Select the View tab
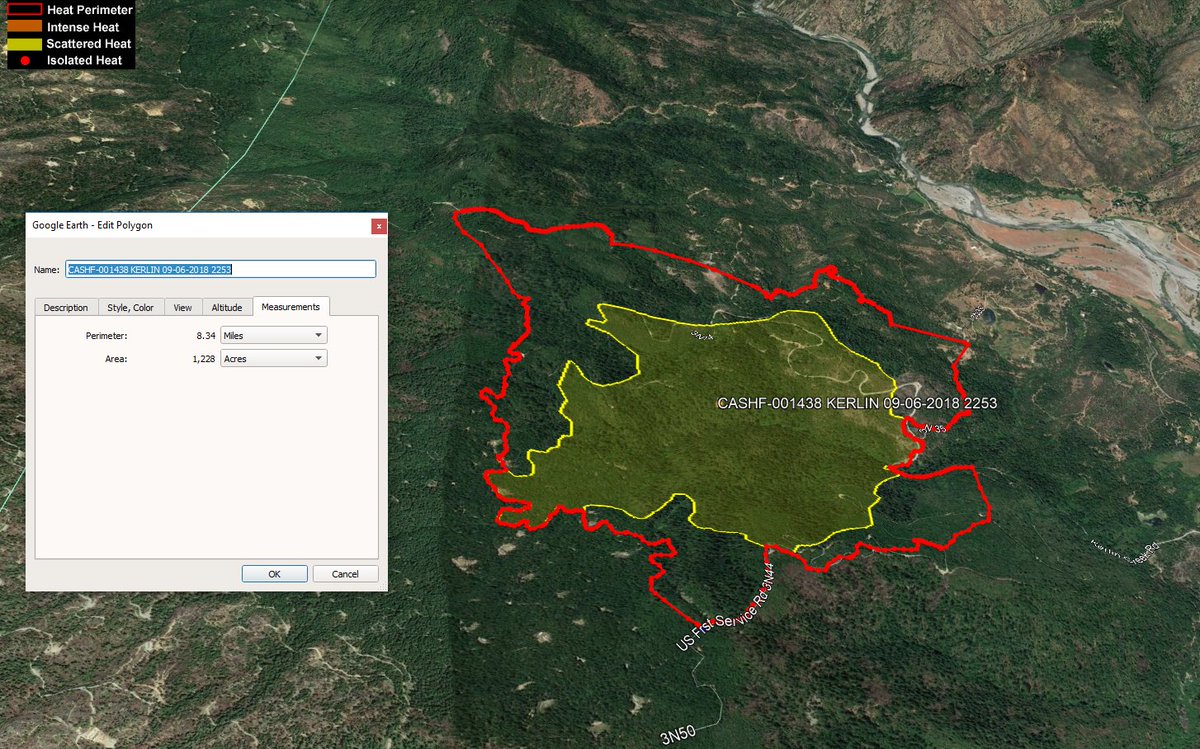 pos(182,307)
